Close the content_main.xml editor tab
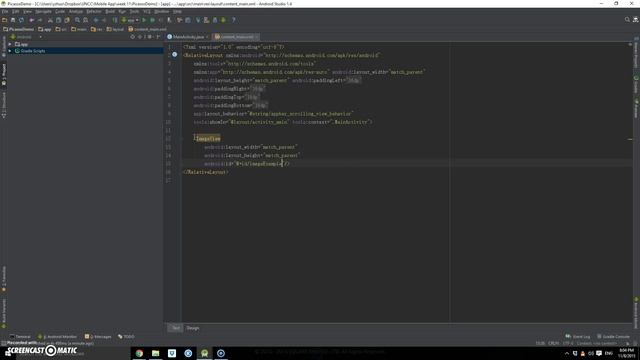 pos(256,37)
